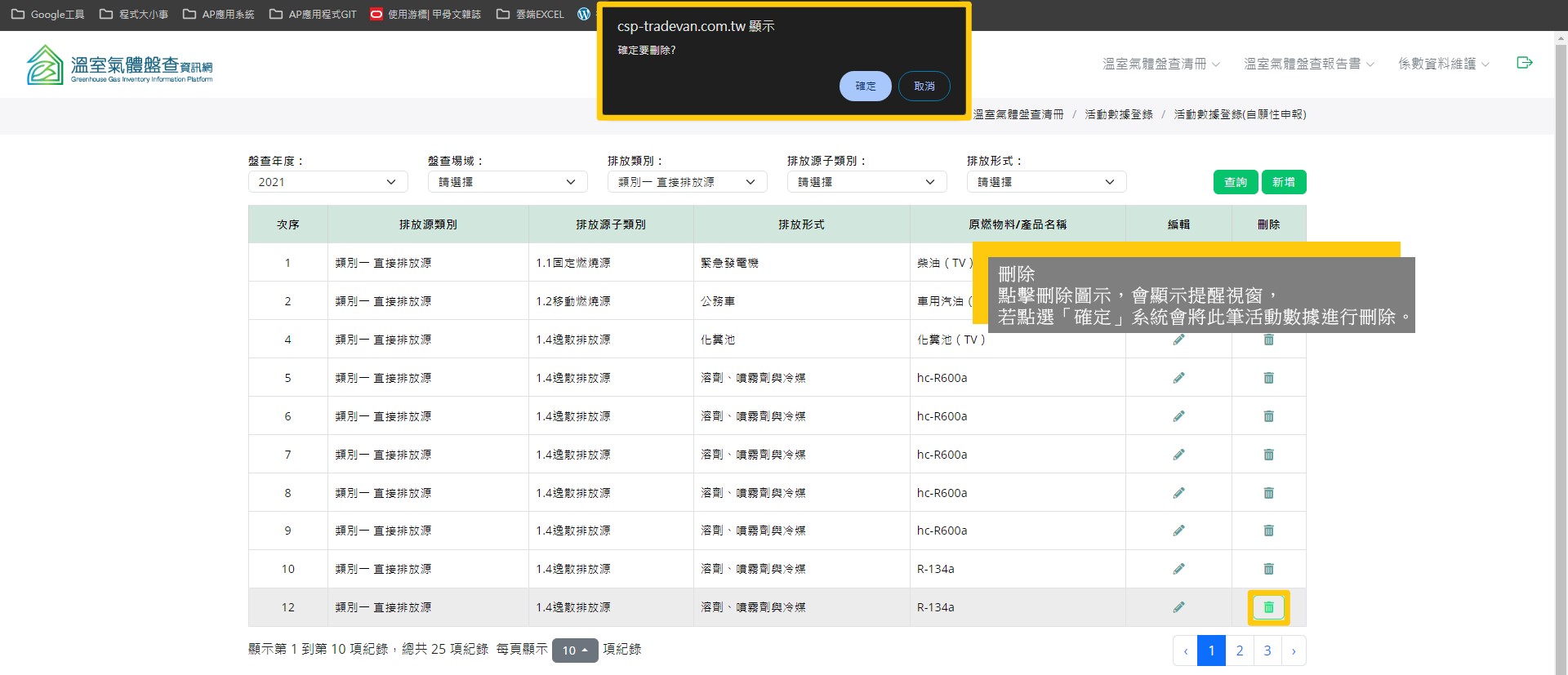
Task: Open the 盤查場域 dropdown
Action: [x=507, y=182]
